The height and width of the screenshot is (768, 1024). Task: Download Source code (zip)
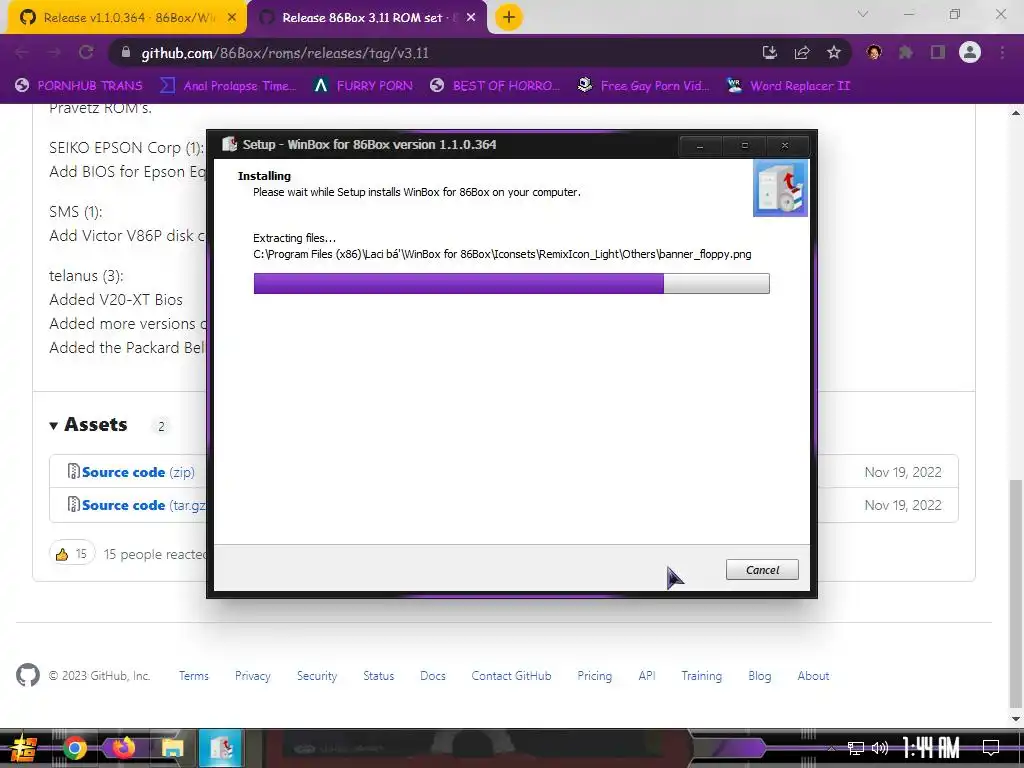coord(131,472)
